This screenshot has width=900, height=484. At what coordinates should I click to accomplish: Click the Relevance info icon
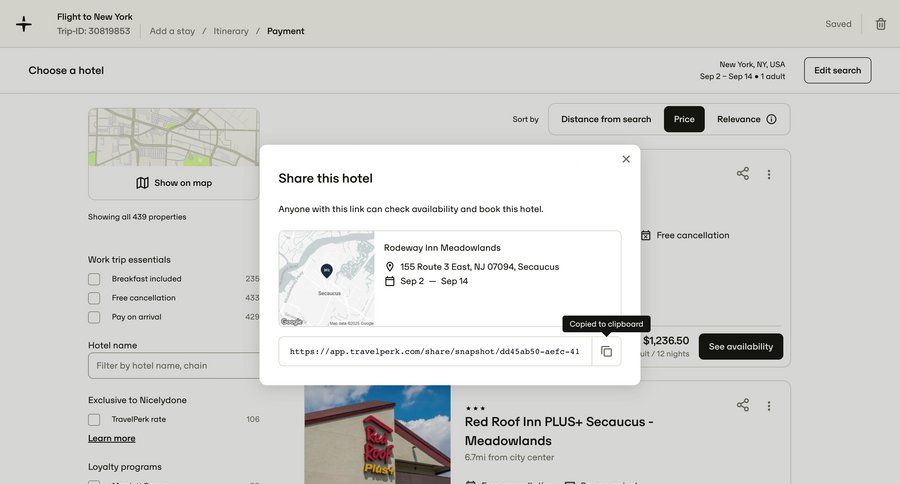click(771, 119)
